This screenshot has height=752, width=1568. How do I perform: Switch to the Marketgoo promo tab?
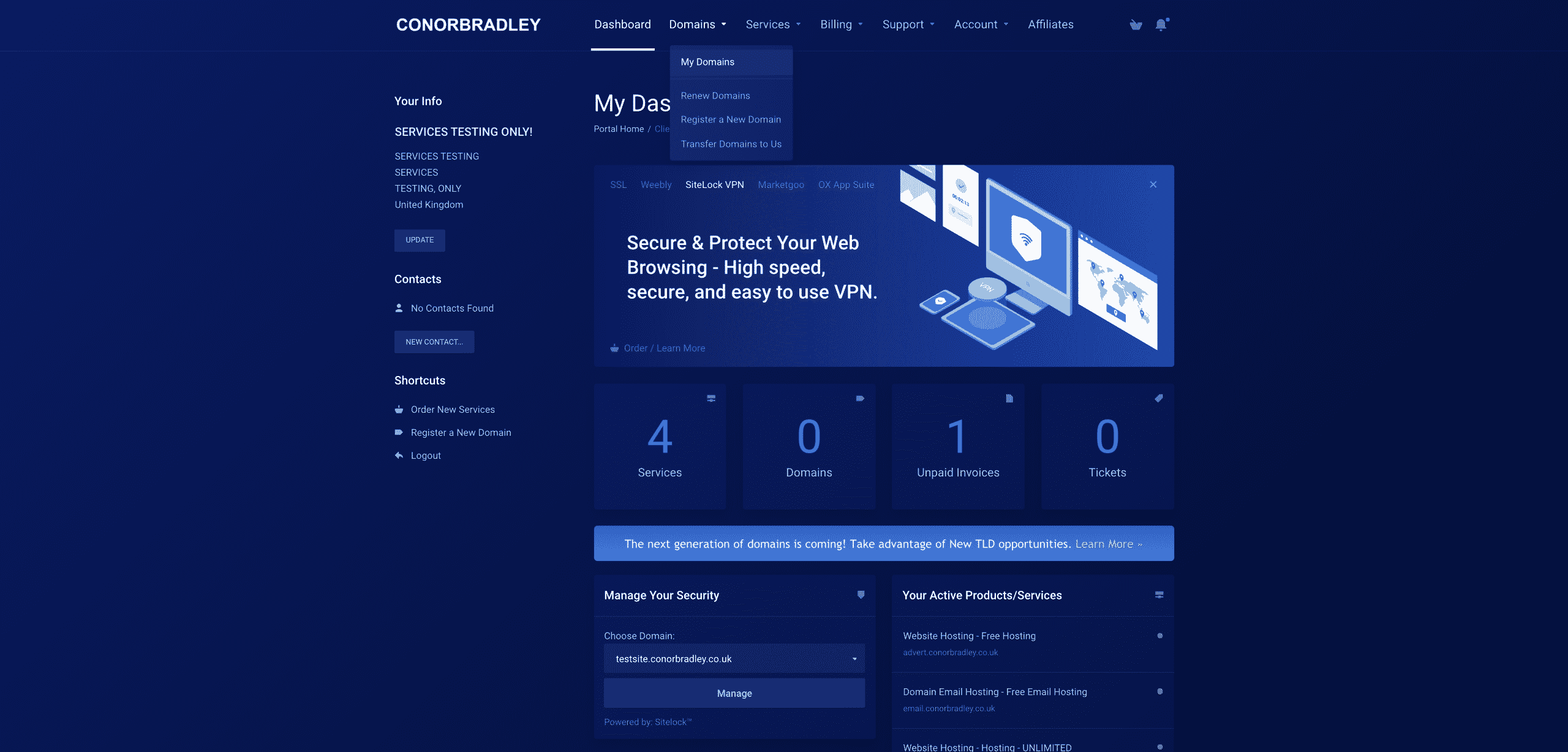pos(781,184)
